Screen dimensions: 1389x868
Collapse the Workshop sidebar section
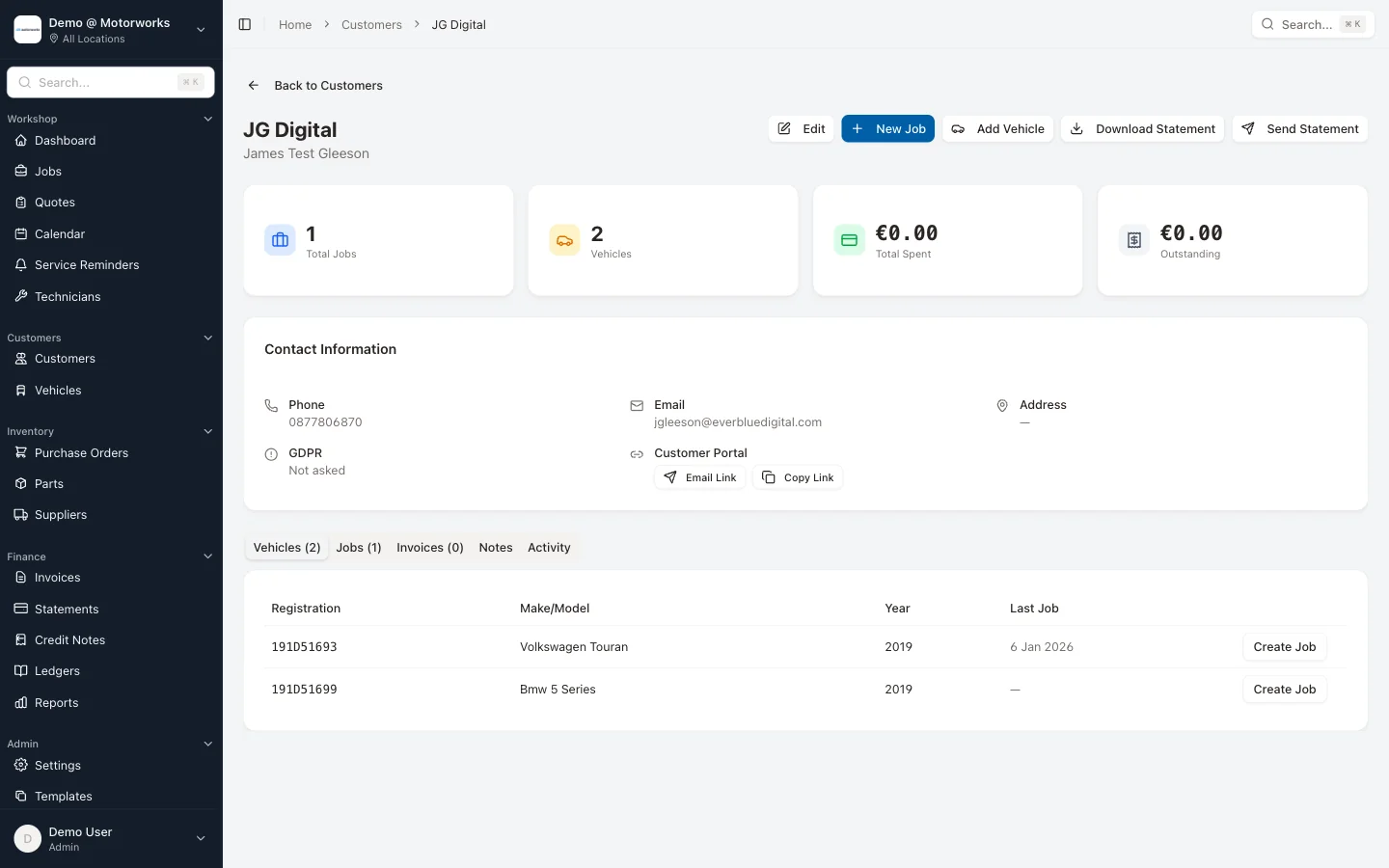pos(207,120)
